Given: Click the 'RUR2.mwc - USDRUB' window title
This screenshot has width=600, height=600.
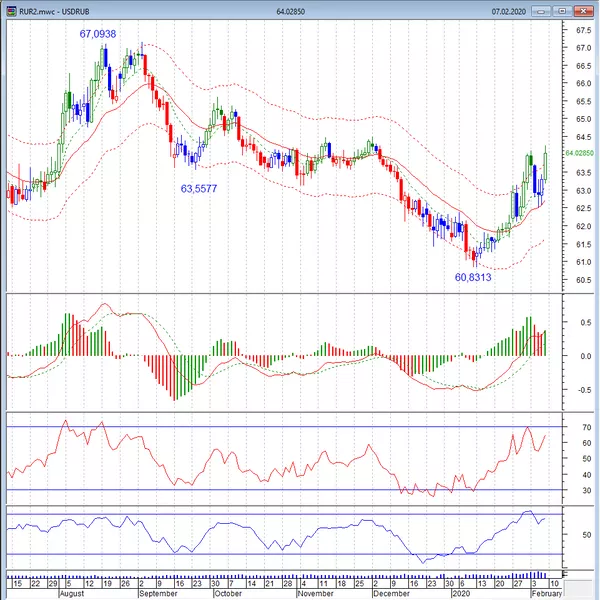Looking at the screenshot, I should click(x=54, y=11).
